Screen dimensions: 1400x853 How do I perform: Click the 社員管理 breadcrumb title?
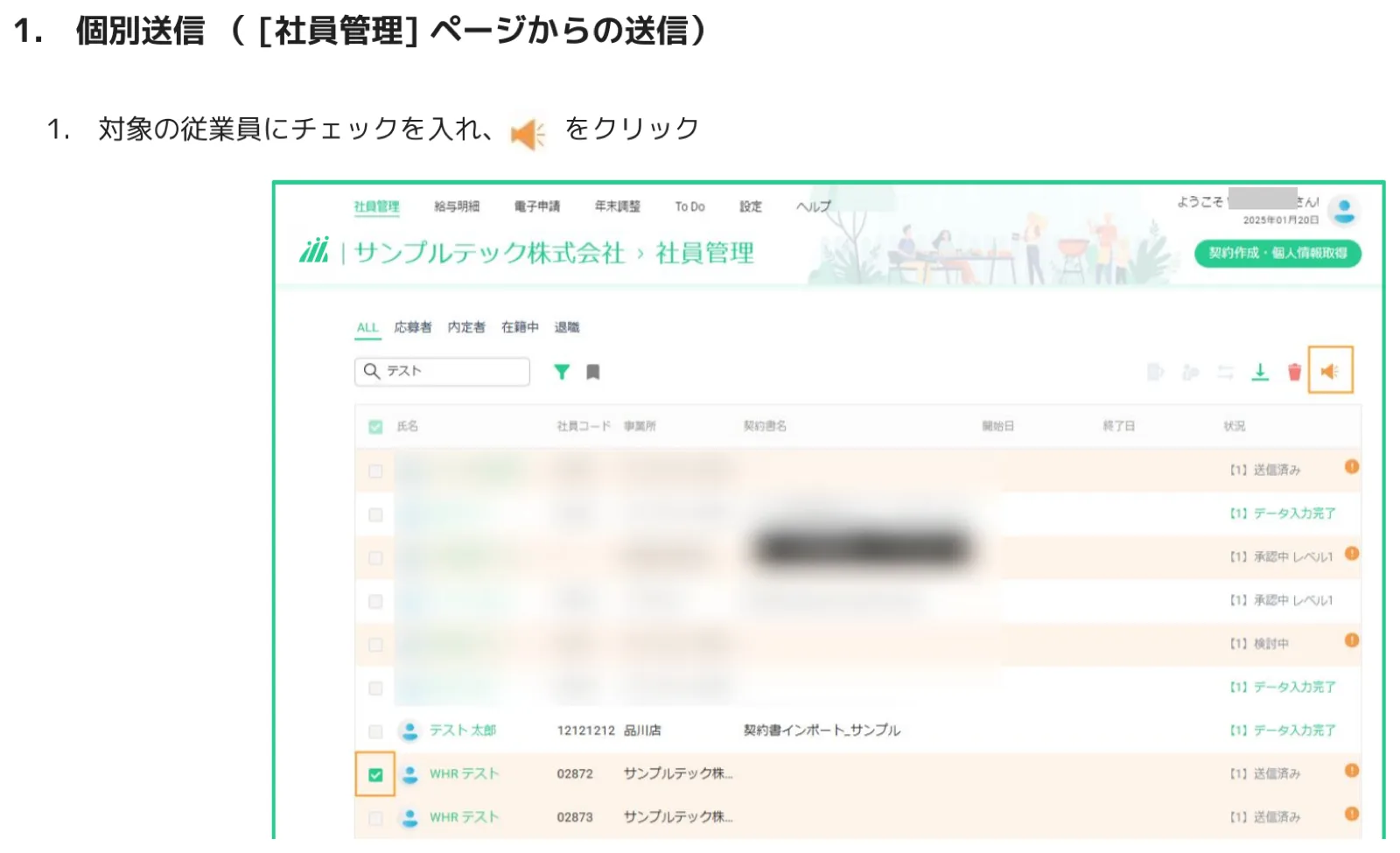tap(705, 253)
